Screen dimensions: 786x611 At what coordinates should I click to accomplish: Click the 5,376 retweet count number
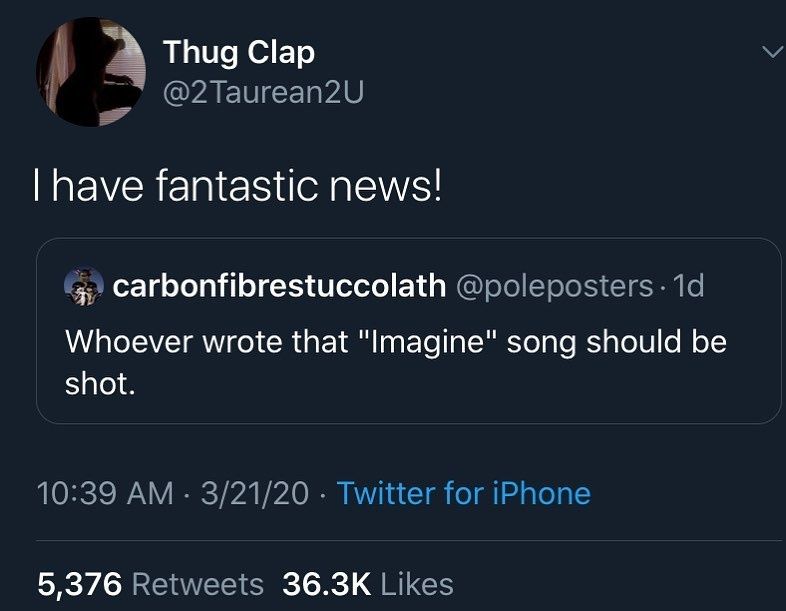coord(79,584)
